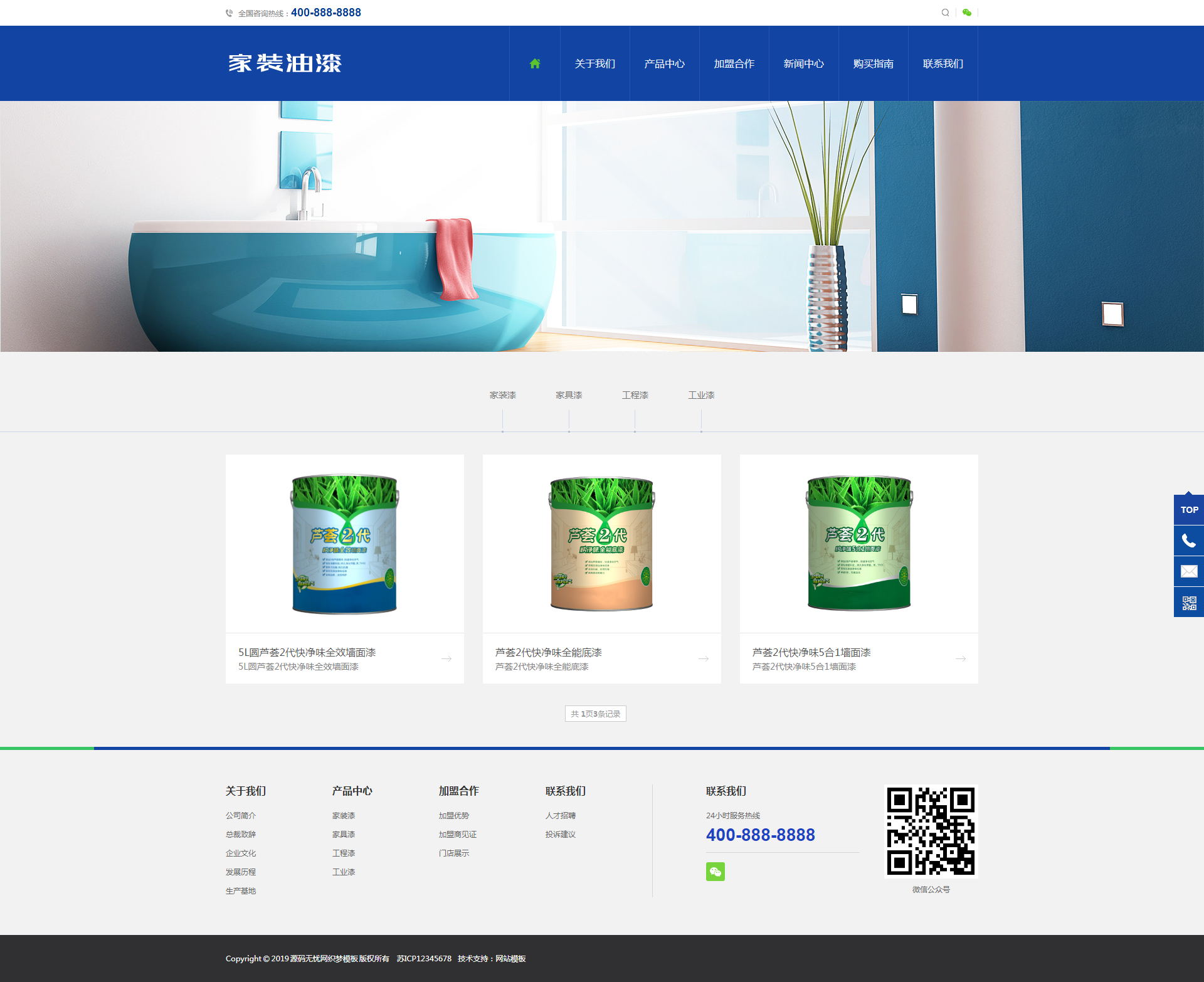Click the 公司简介 footer link
This screenshot has height=982, width=1204.
coord(241,815)
